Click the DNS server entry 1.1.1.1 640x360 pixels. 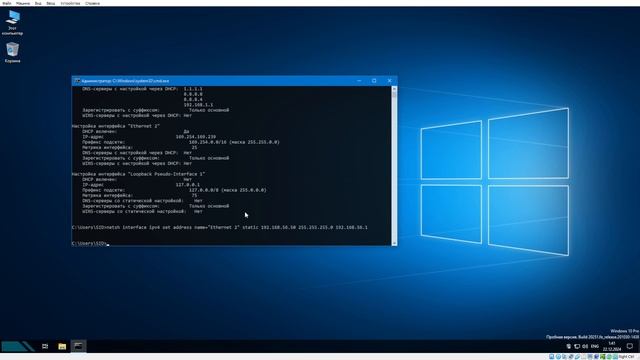[x=193, y=89]
